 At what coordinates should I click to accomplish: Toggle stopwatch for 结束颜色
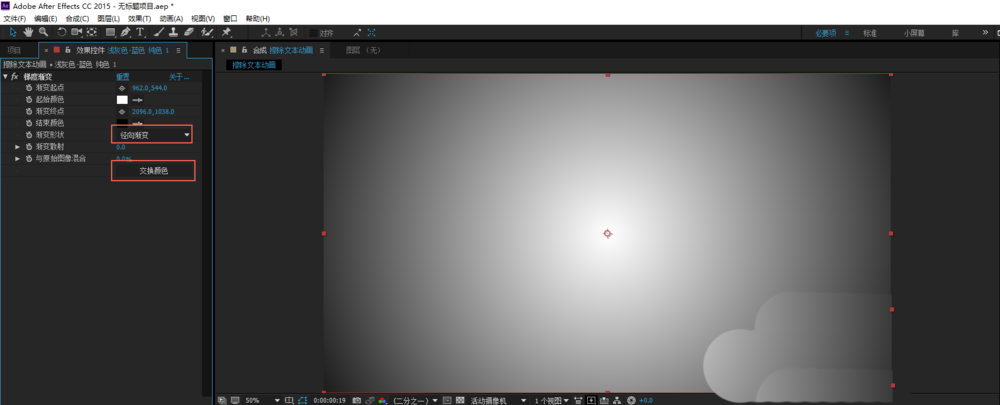tap(29, 123)
